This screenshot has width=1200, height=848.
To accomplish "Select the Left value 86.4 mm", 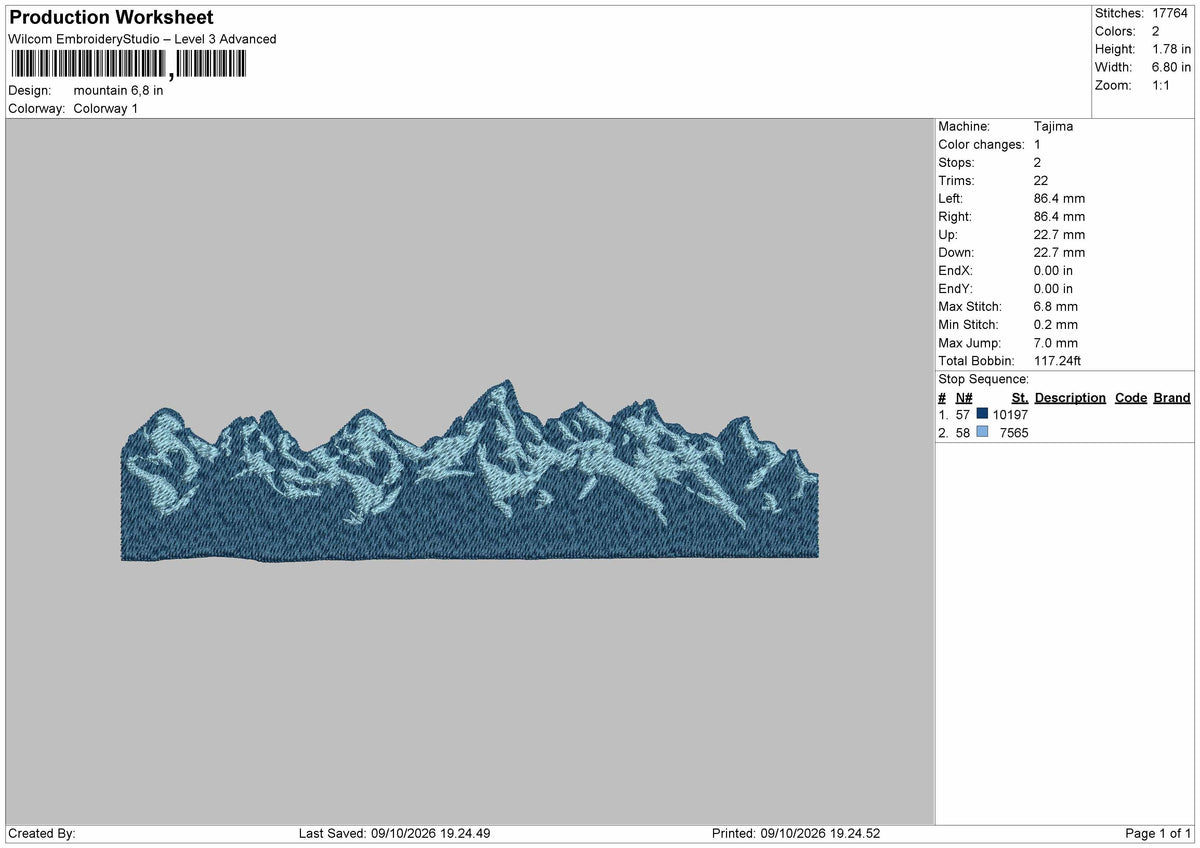I will [x=1059, y=199].
